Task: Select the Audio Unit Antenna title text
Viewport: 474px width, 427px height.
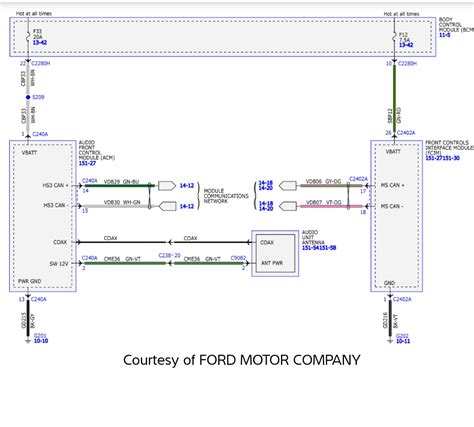Action: [313, 237]
